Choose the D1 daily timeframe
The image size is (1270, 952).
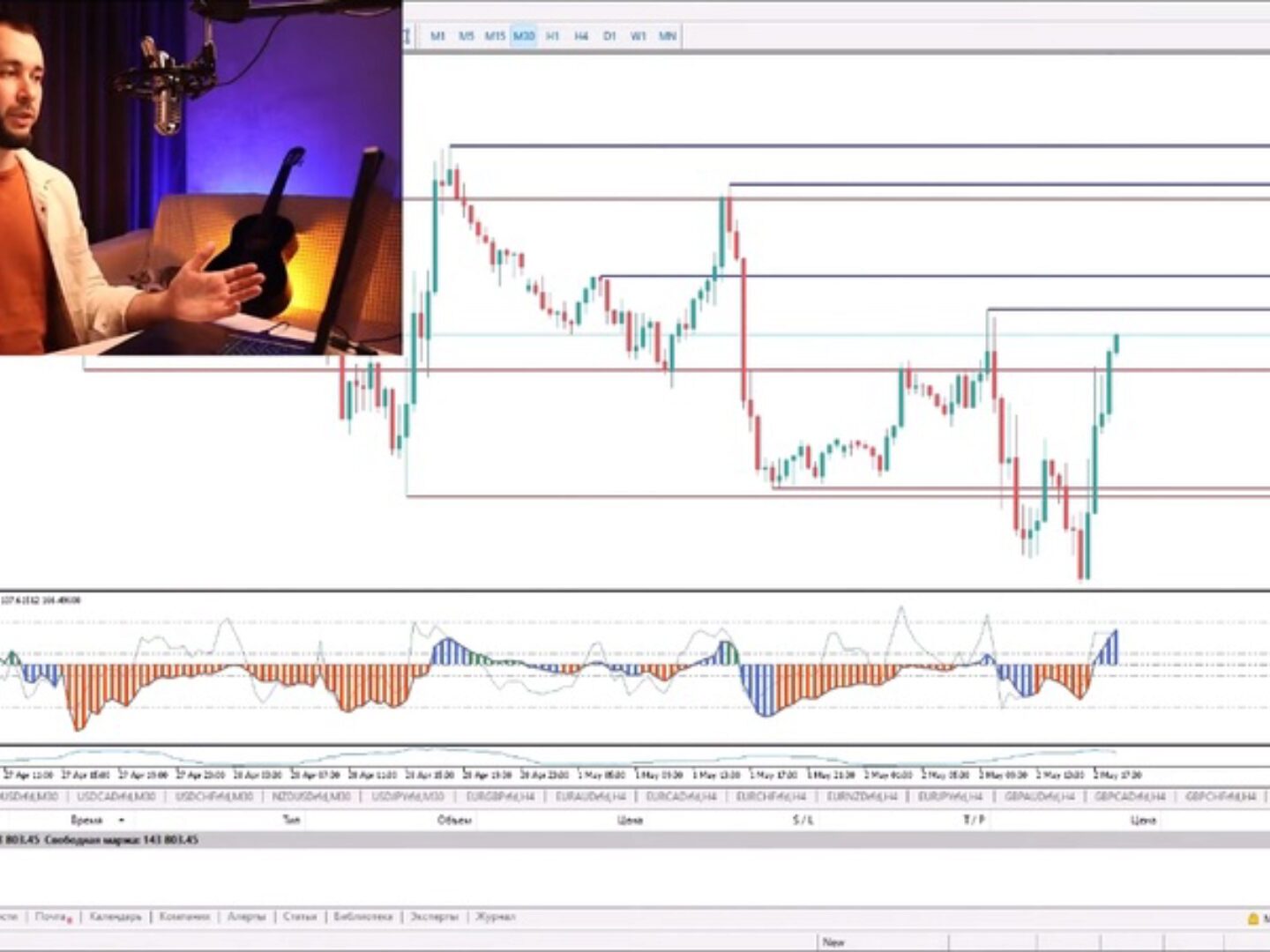pos(609,36)
